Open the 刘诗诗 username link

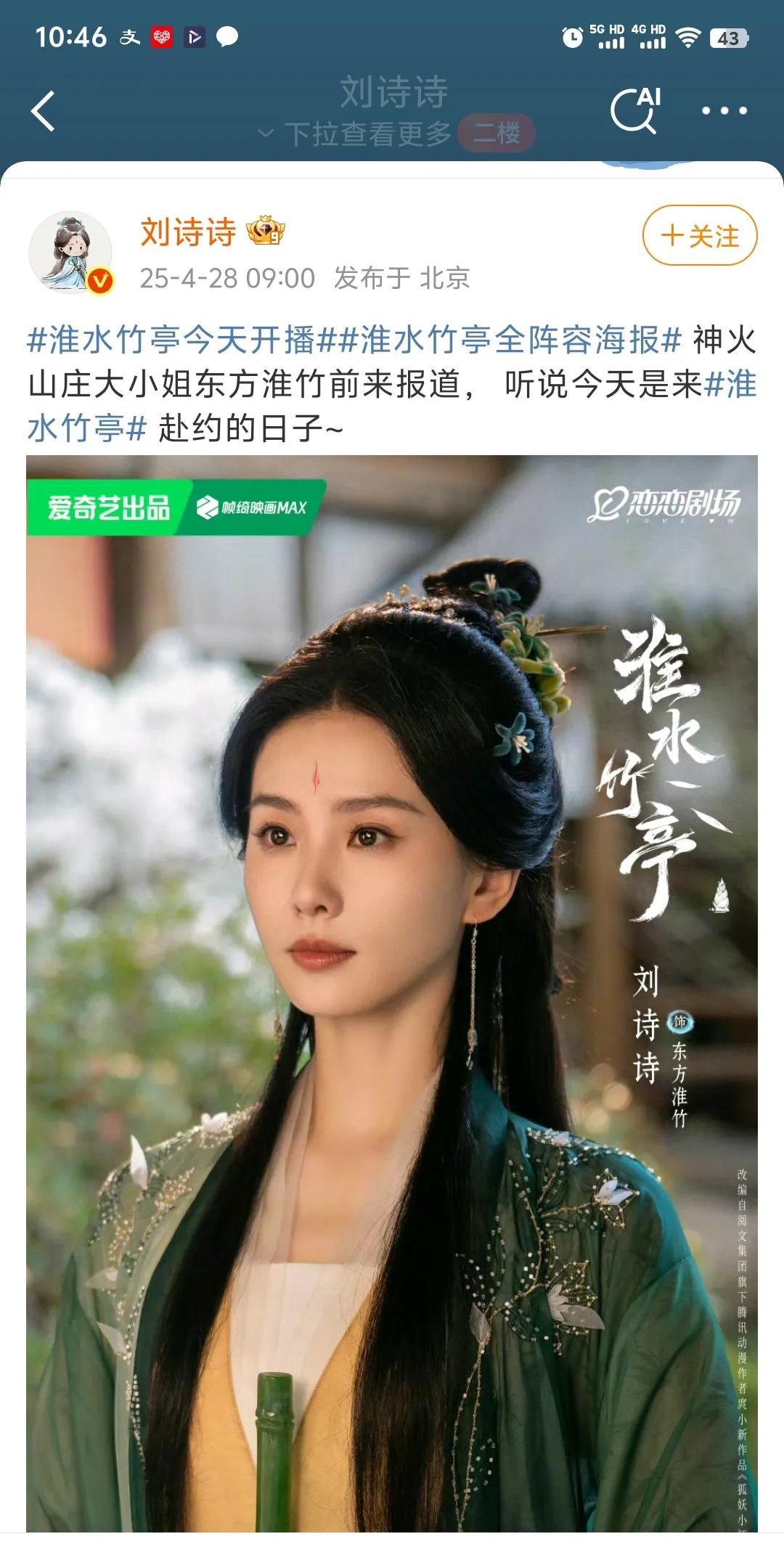click(x=188, y=232)
